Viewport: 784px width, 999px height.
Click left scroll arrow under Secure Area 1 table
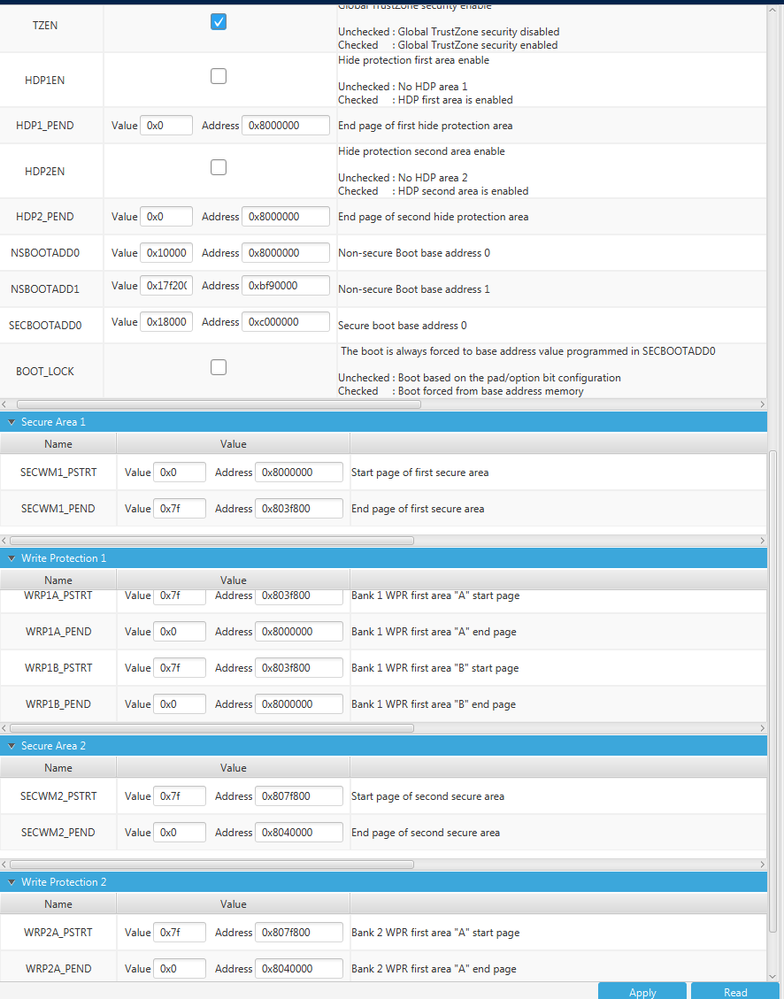click(4, 541)
